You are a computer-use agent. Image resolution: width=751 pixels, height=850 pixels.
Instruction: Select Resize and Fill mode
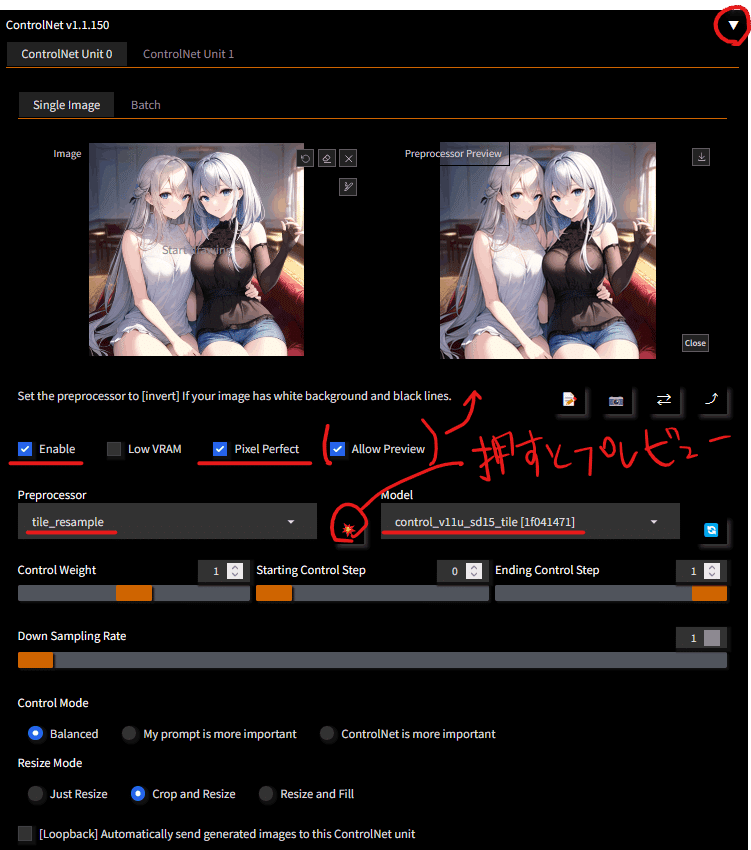click(x=266, y=794)
